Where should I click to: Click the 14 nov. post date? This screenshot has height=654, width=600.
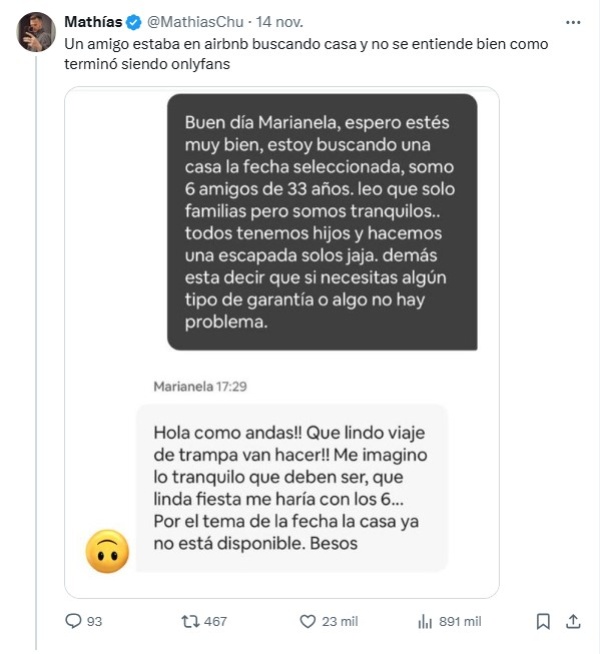click(x=279, y=22)
